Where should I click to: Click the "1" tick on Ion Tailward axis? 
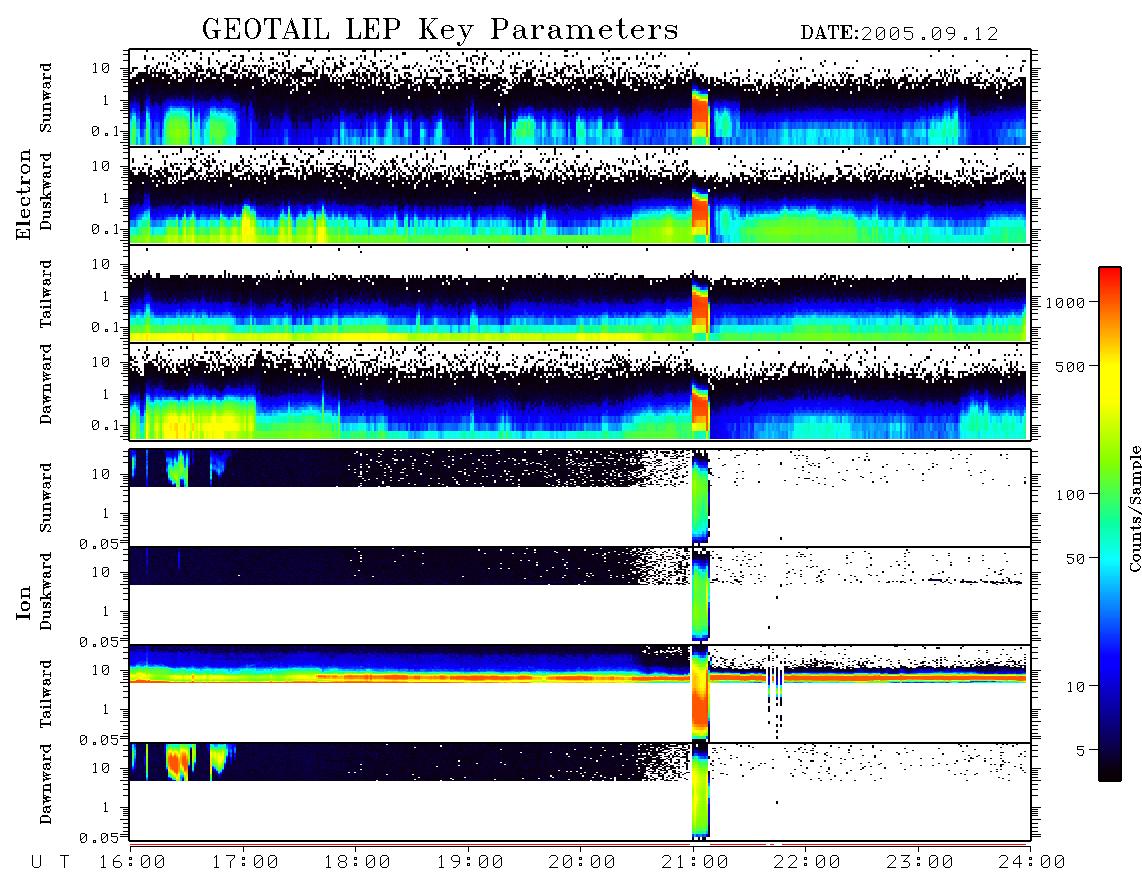tap(106, 710)
